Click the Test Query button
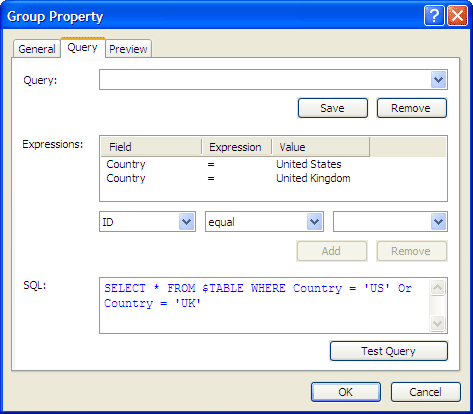 coord(389,351)
